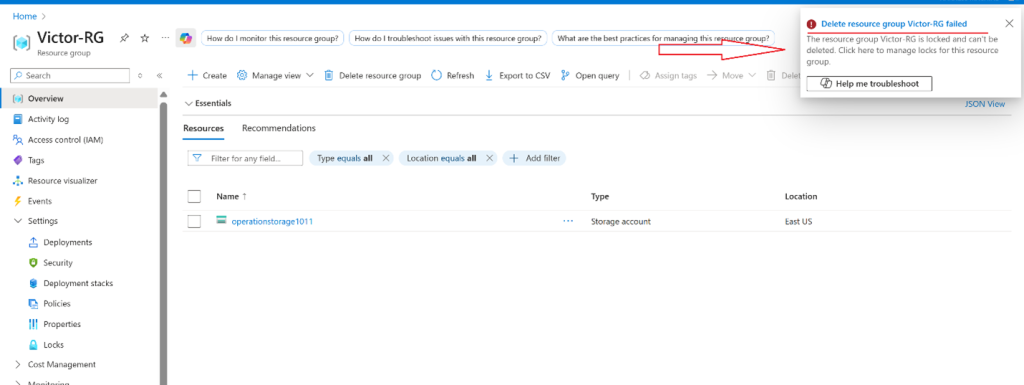Sort by the Location column header
This screenshot has width=1024, height=385.
point(801,196)
